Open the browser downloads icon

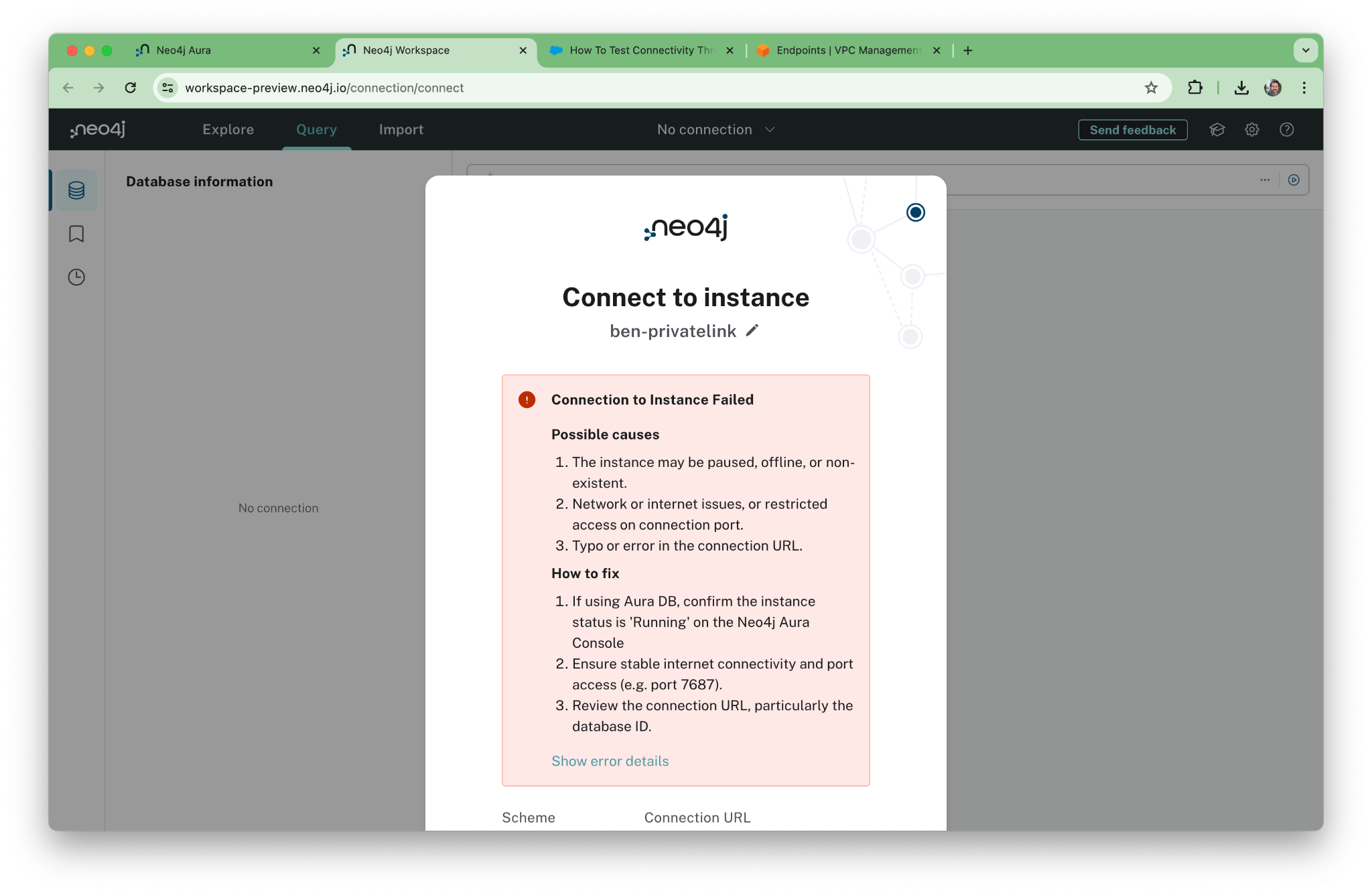coord(1241,88)
